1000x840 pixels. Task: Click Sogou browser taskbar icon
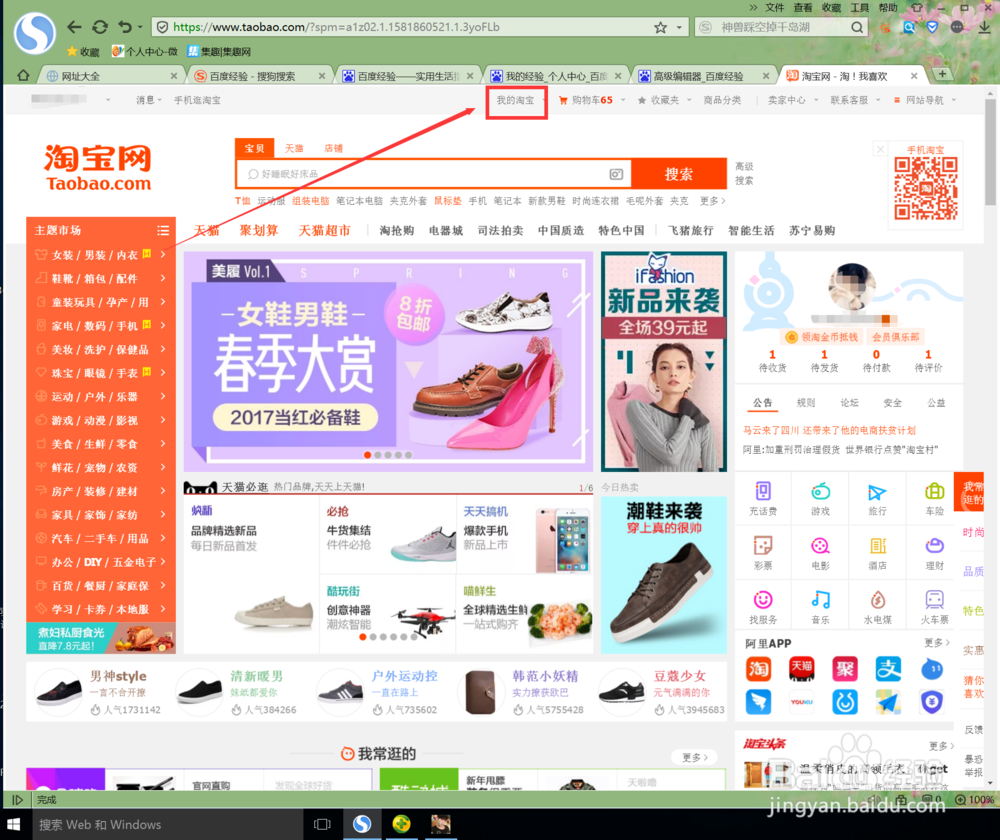[x=362, y=825]
